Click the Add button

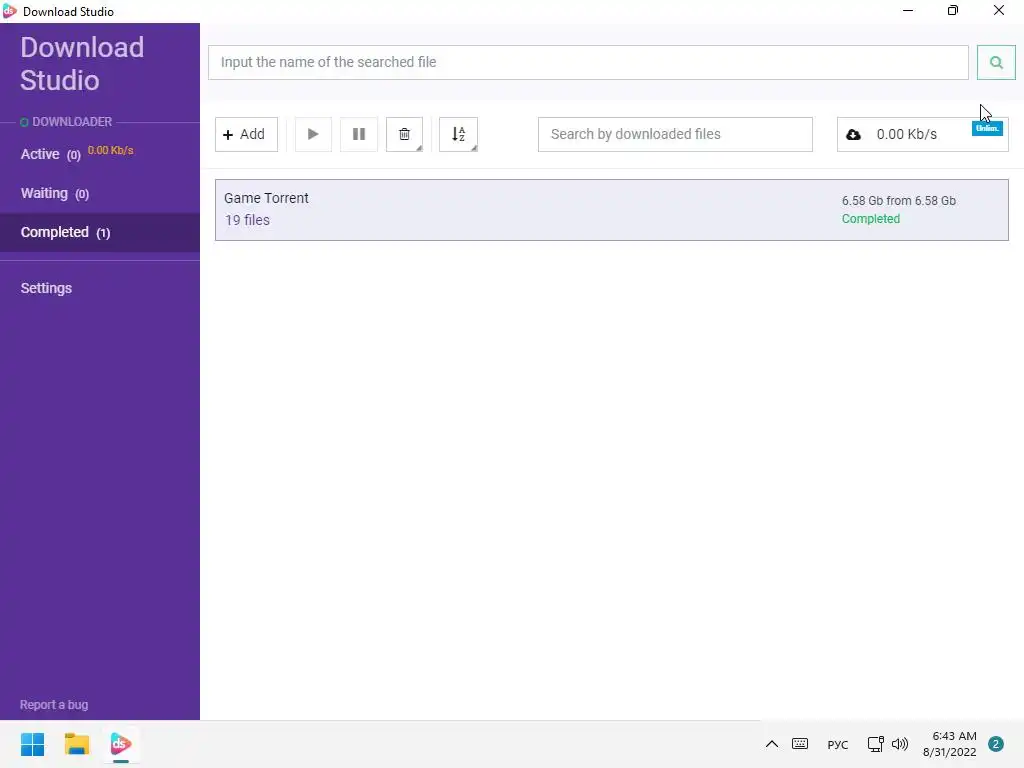pos(246,135)
